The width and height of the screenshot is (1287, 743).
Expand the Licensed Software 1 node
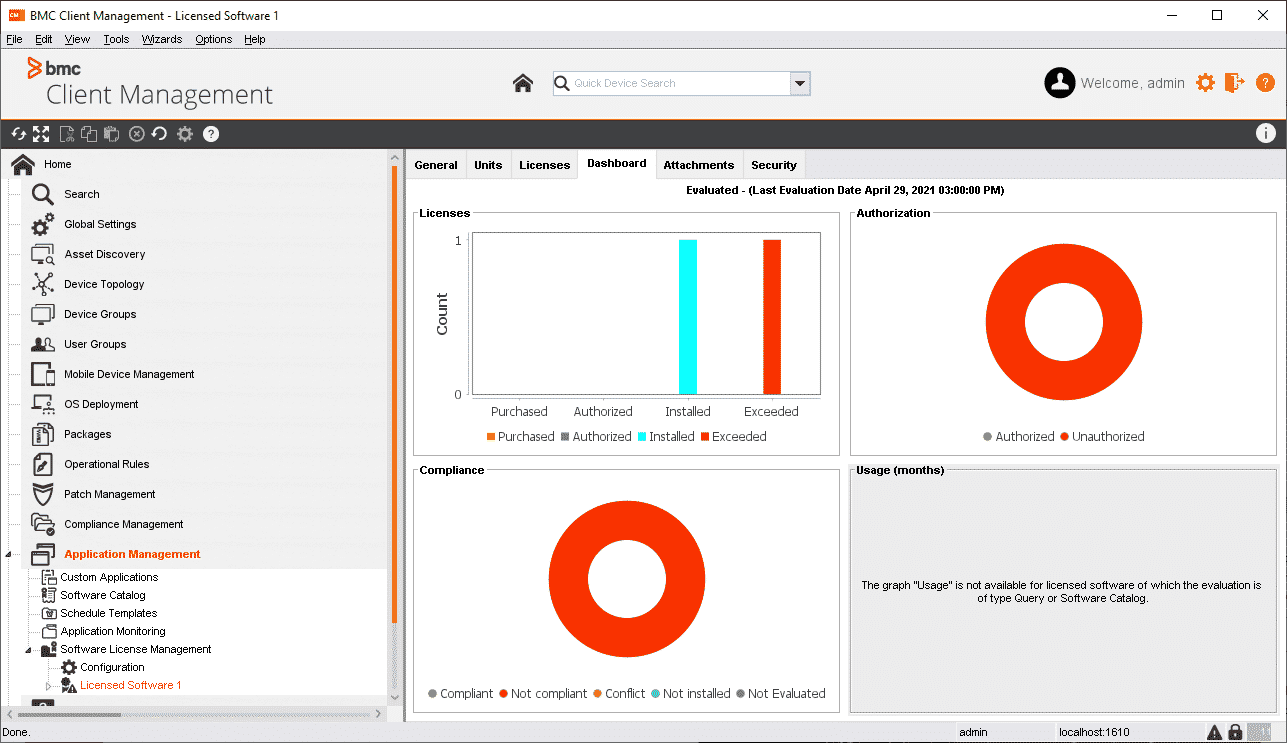[49, 686]
